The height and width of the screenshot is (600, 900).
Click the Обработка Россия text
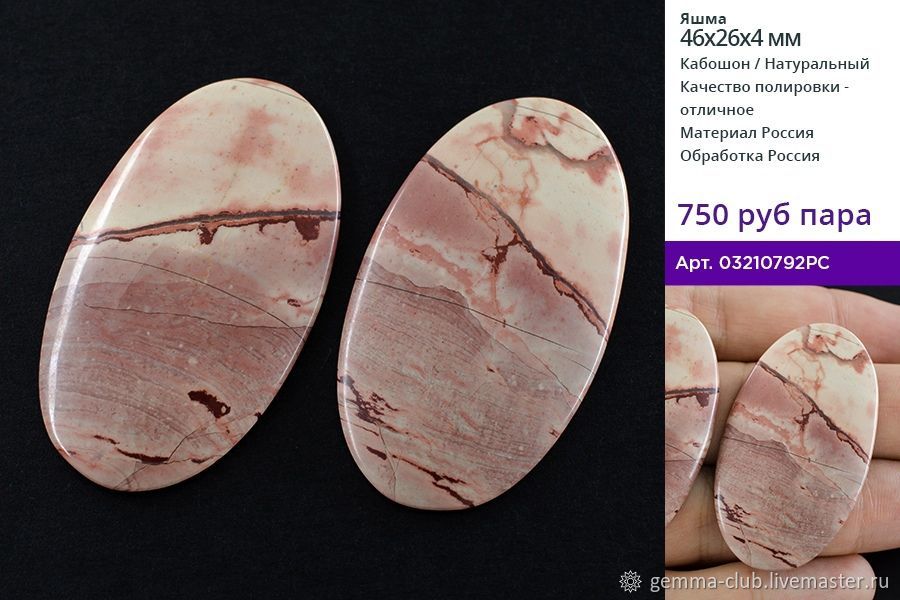[x=750, y=156]
